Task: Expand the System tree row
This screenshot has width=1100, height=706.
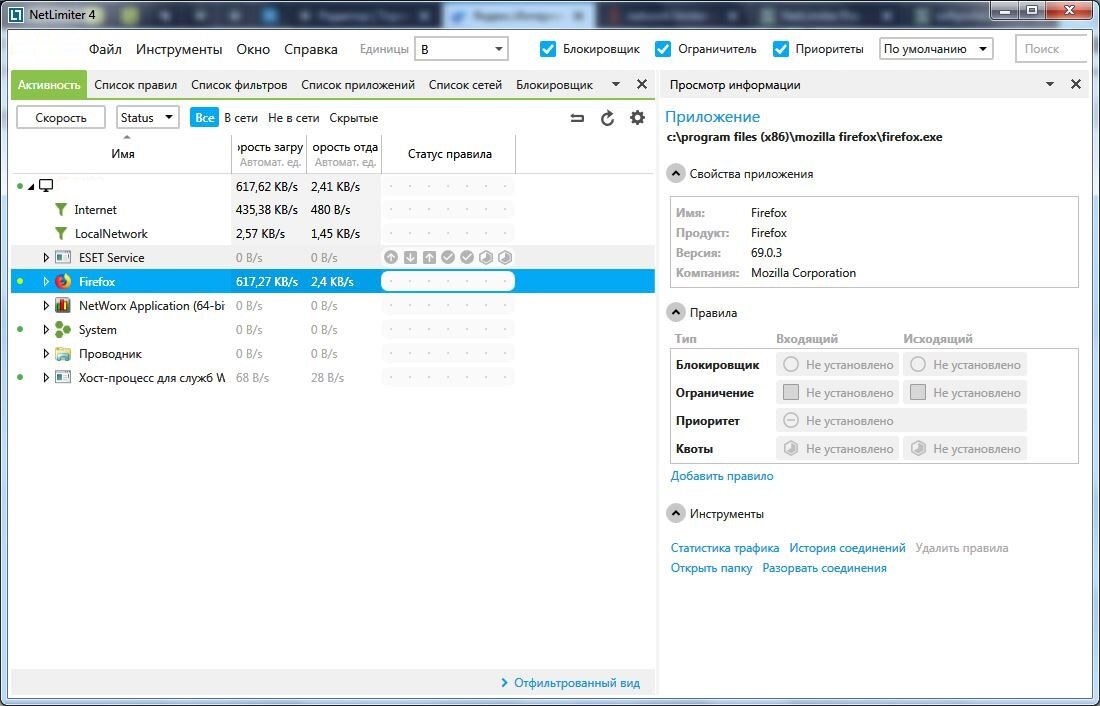Action: (46, 329)
